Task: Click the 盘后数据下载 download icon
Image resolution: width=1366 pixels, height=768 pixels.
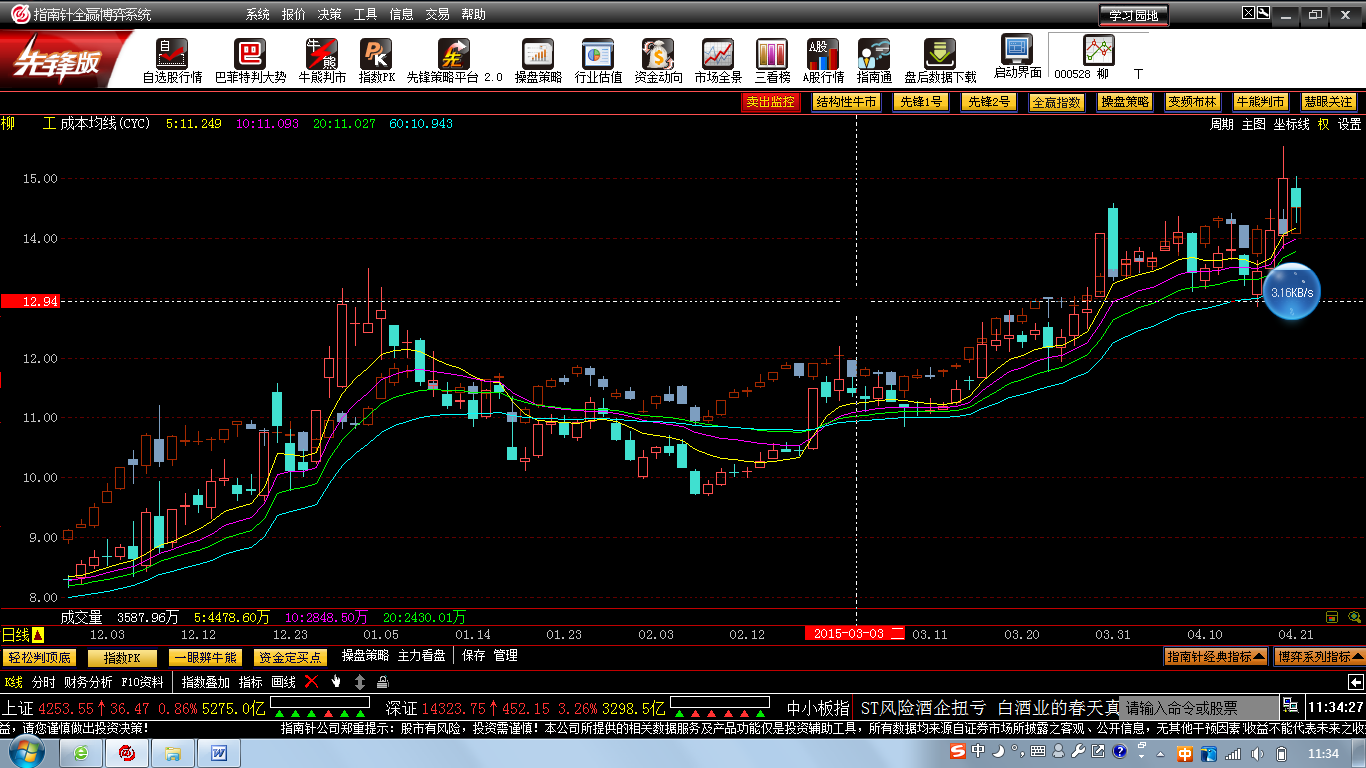Action: click(940, 55)
